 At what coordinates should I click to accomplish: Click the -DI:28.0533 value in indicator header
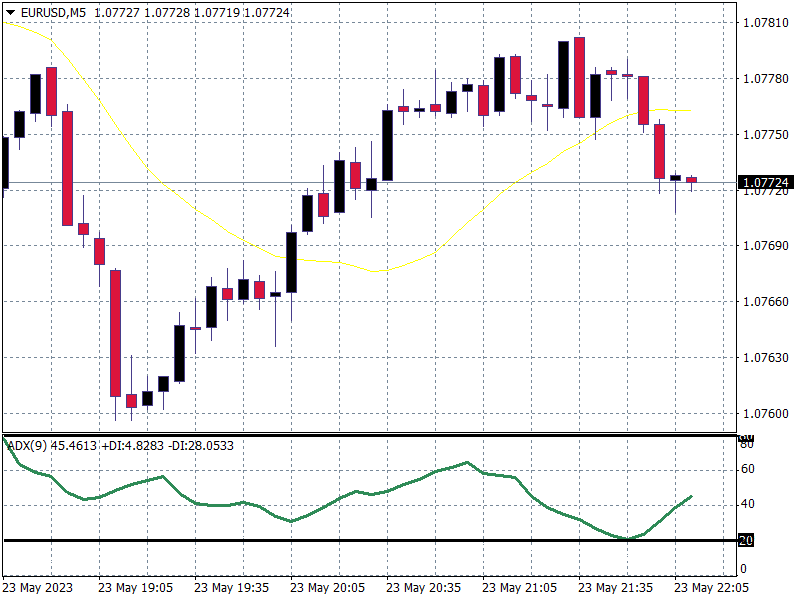click(x=200, y=445)
